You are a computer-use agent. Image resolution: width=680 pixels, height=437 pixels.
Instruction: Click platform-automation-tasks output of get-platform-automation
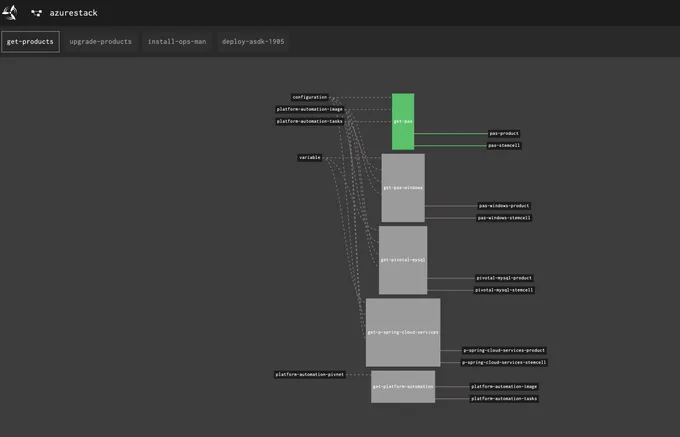tap(504, 399)
